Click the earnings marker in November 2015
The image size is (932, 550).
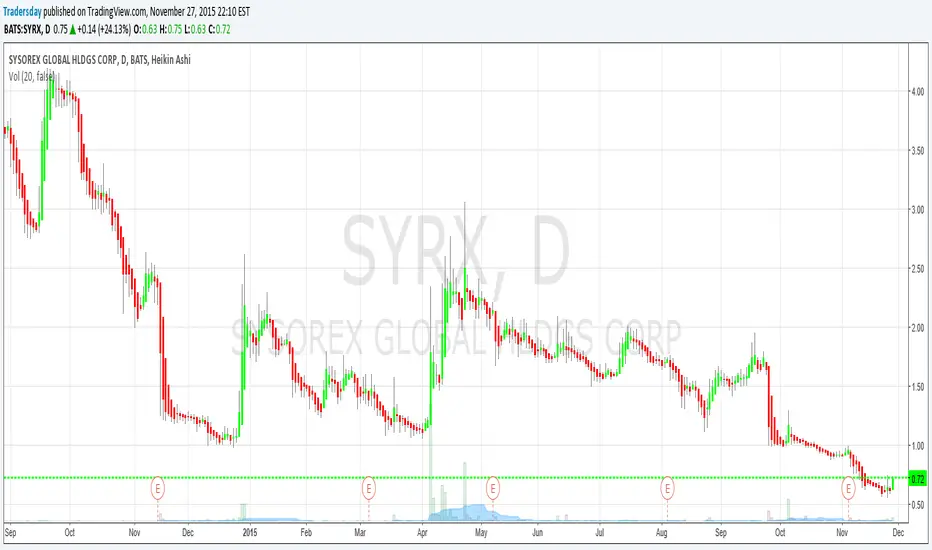[x=848, y=489]
